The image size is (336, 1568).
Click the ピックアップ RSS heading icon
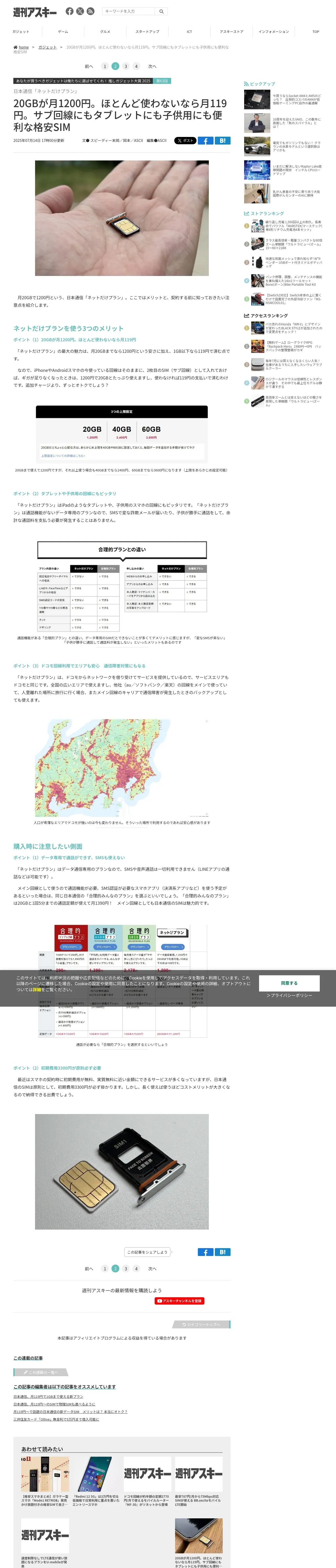[246, 84]
